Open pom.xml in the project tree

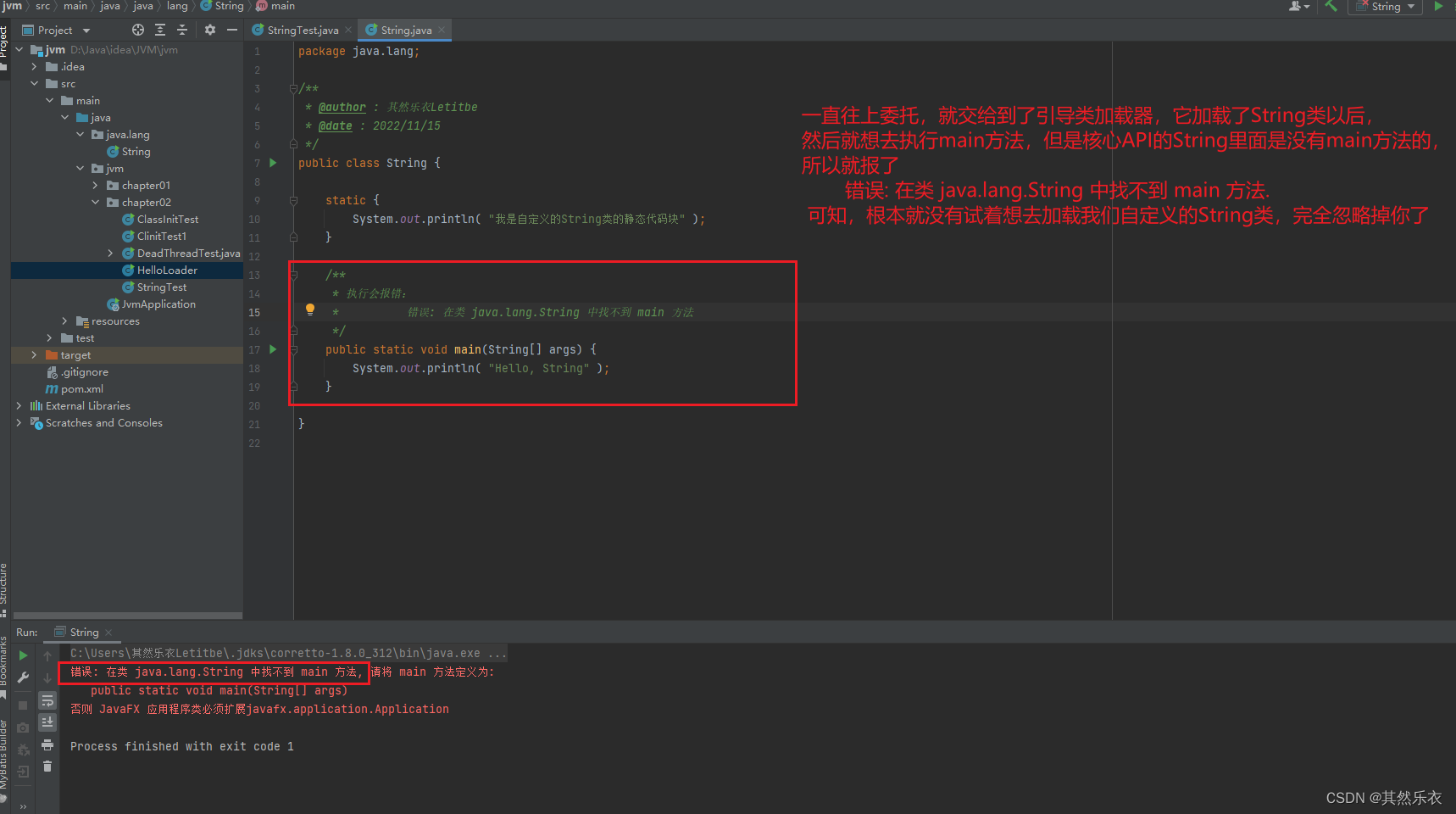click(81, 389)
